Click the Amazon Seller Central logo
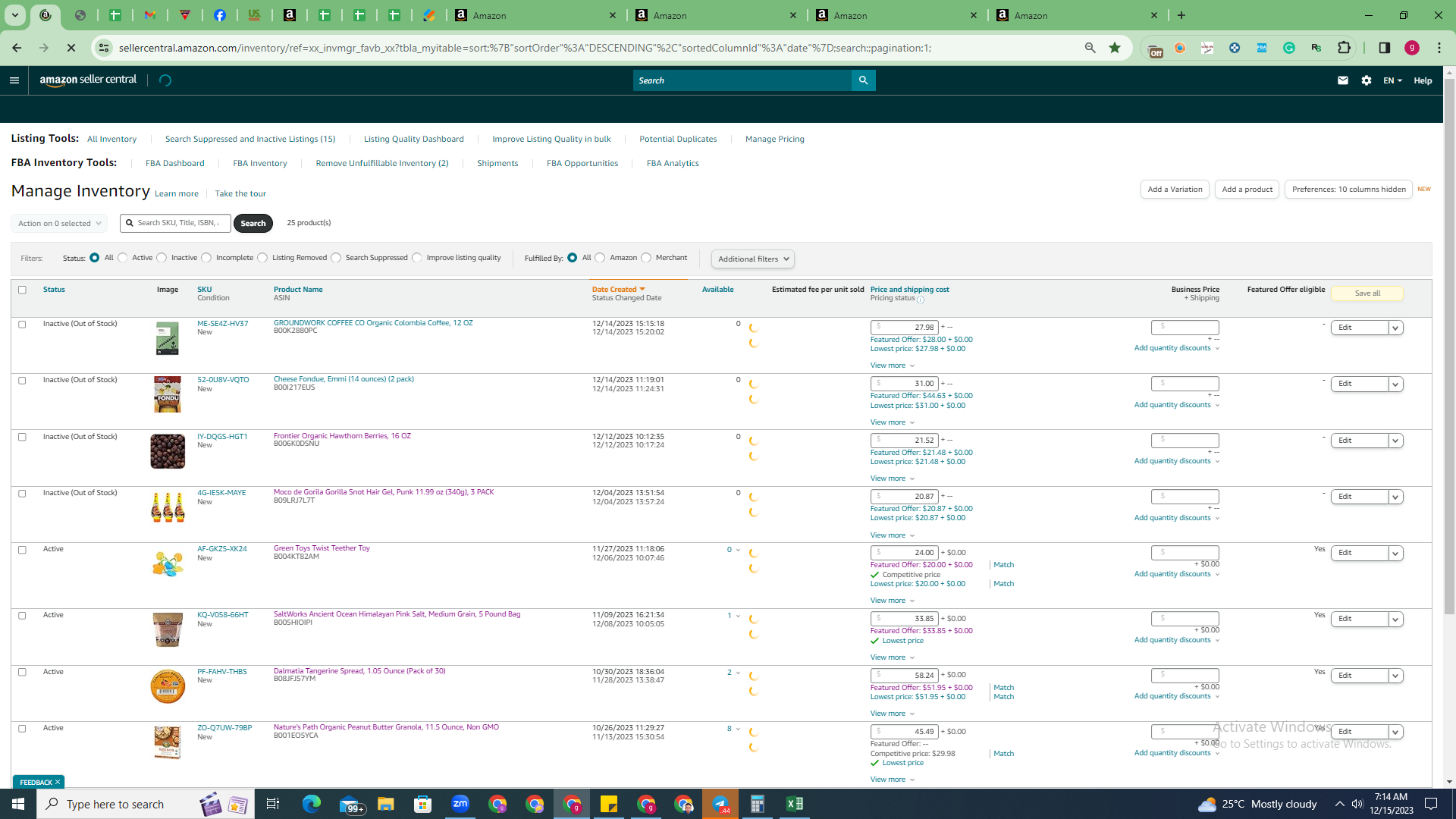Viewport: 1456px width, 819px height. 88,80
